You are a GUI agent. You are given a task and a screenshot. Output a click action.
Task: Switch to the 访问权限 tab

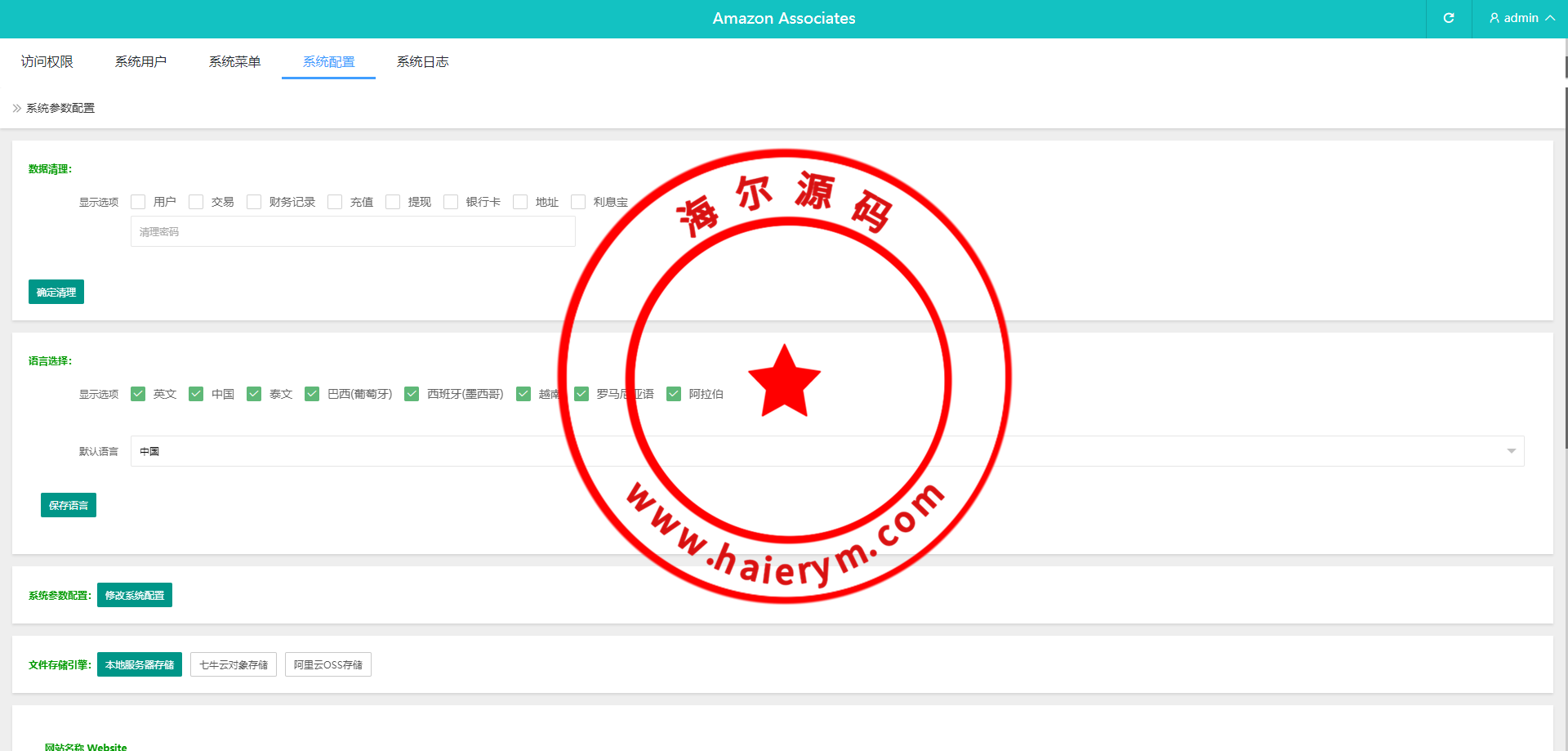click(x=47, y=61)
